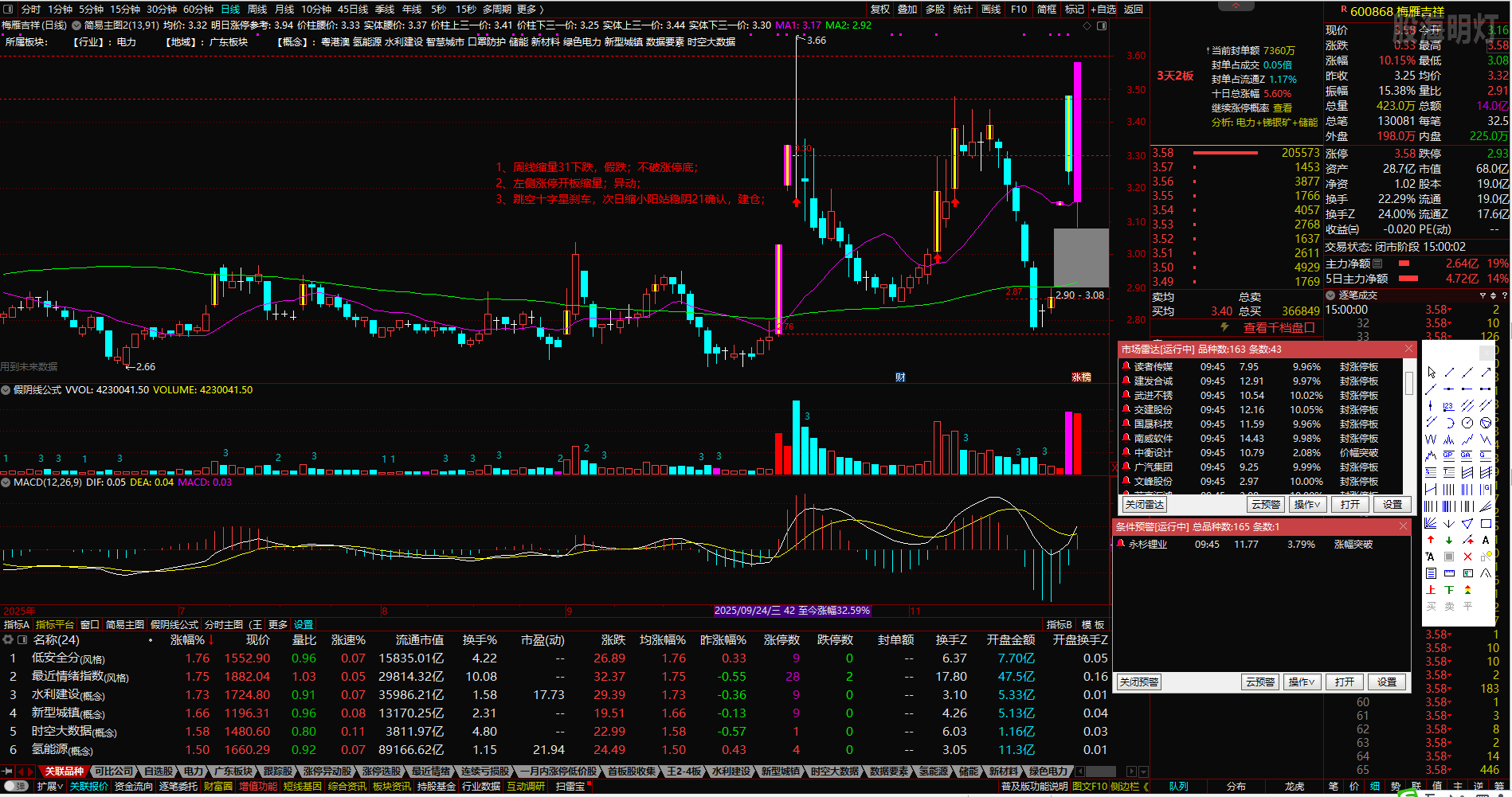Toggle the 弹 popup switch
1512x797 pixels.
pos(16,786)
